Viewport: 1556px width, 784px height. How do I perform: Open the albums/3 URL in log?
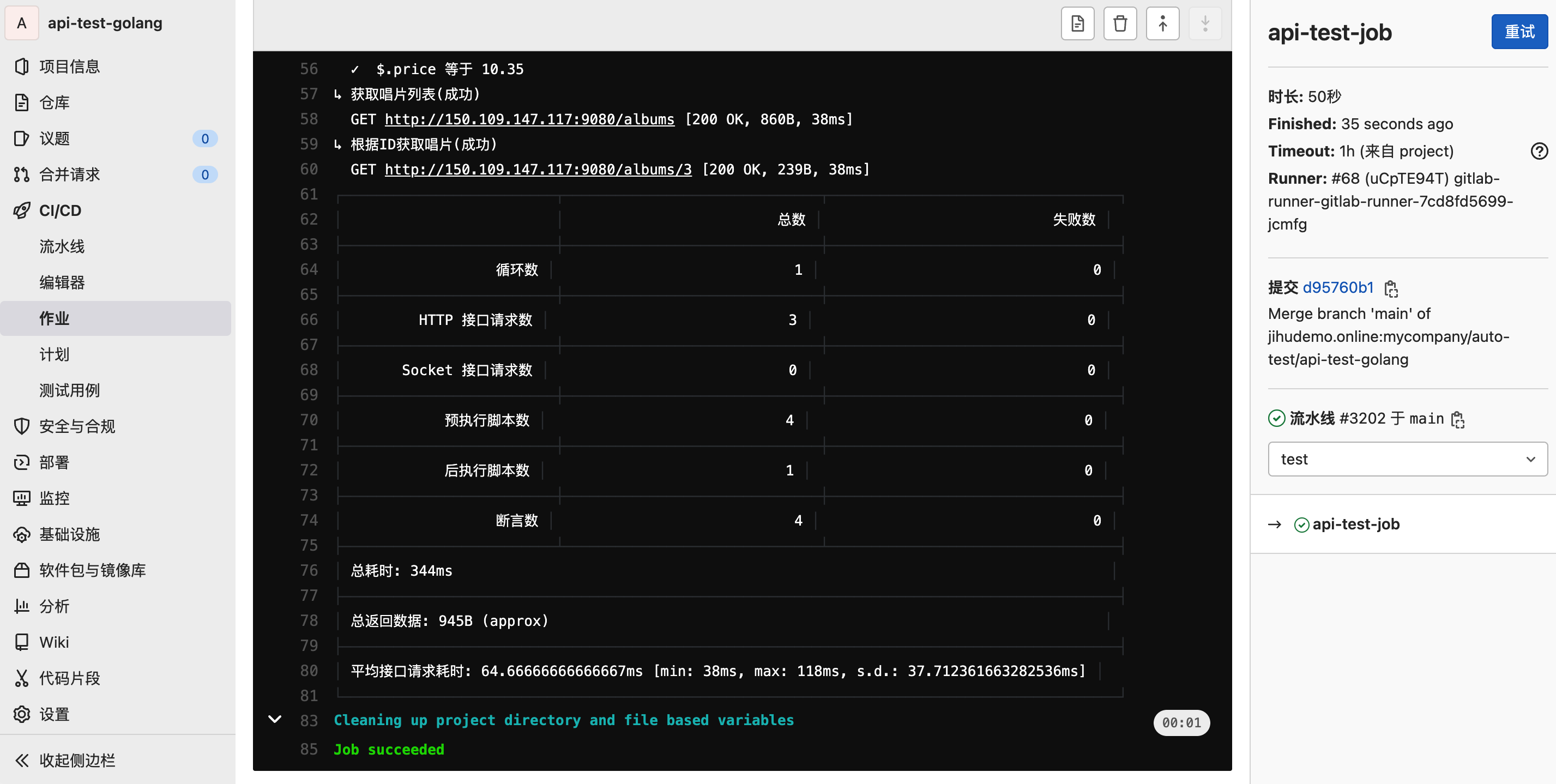pyautogui.click(x=538, y=170)
